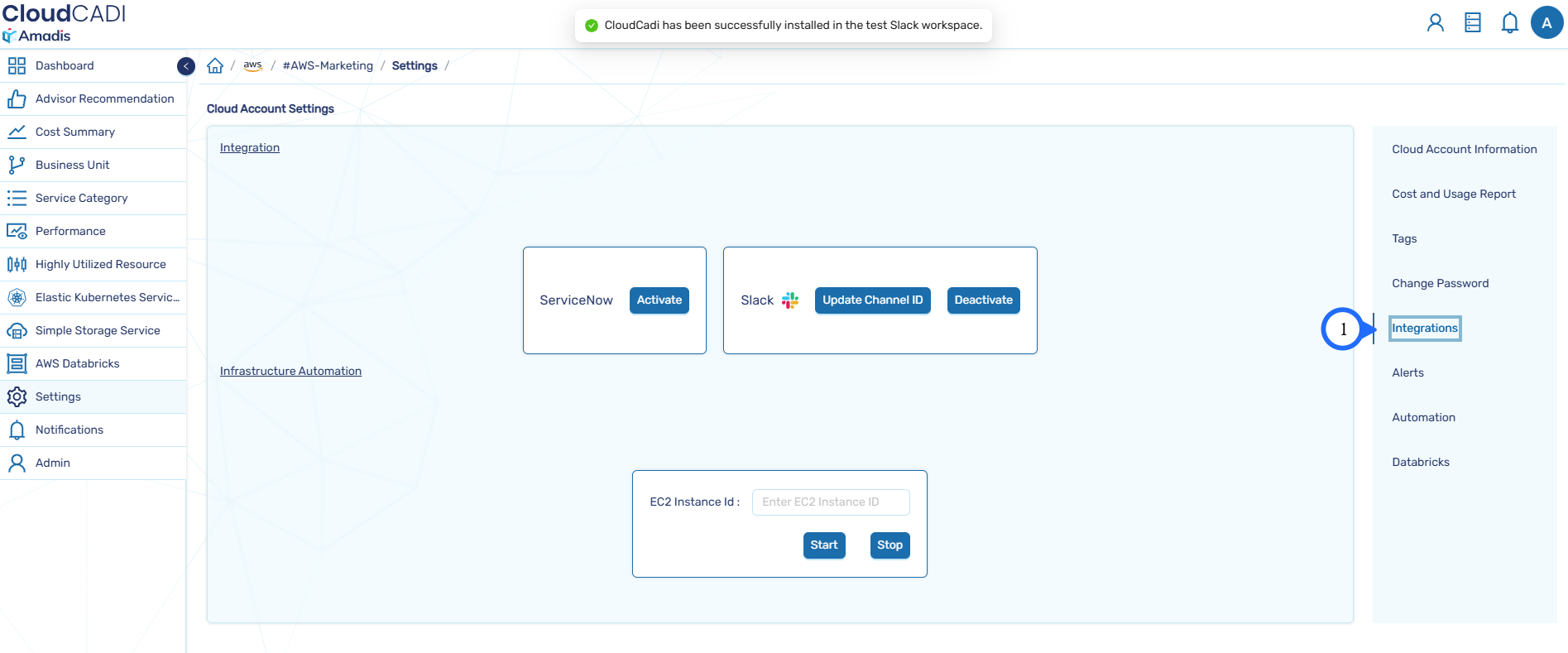The width and height of the screenshot is (1568, 653).
Task: Click the EC2 Instance ID input field
Action: [x=830, y=502]
